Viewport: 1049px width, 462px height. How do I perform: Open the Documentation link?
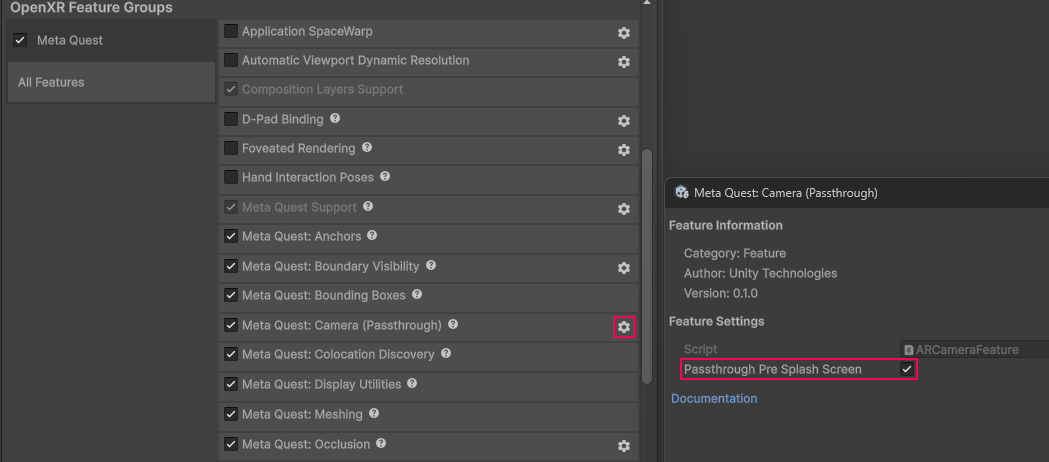(713, 398)
